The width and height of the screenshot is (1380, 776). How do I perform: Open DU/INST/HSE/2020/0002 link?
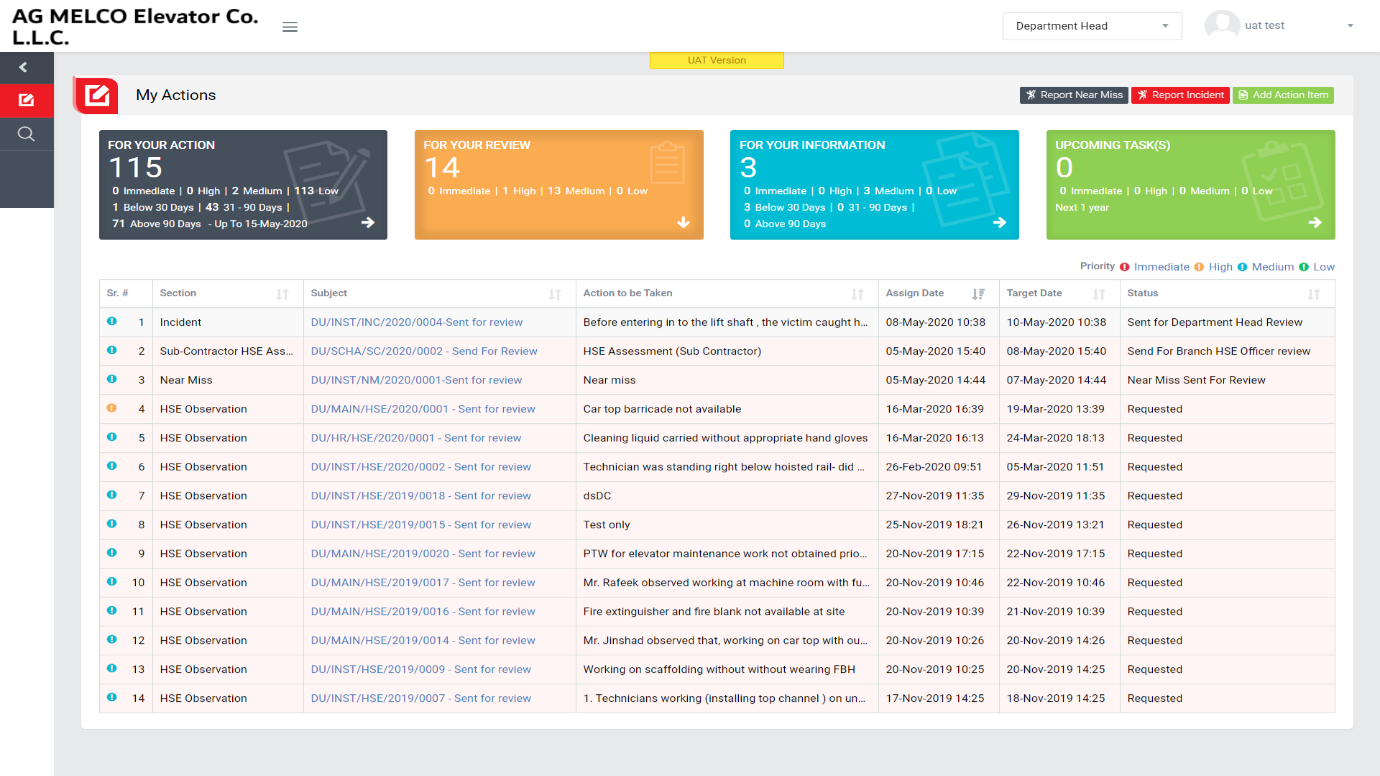coord(421,467)
